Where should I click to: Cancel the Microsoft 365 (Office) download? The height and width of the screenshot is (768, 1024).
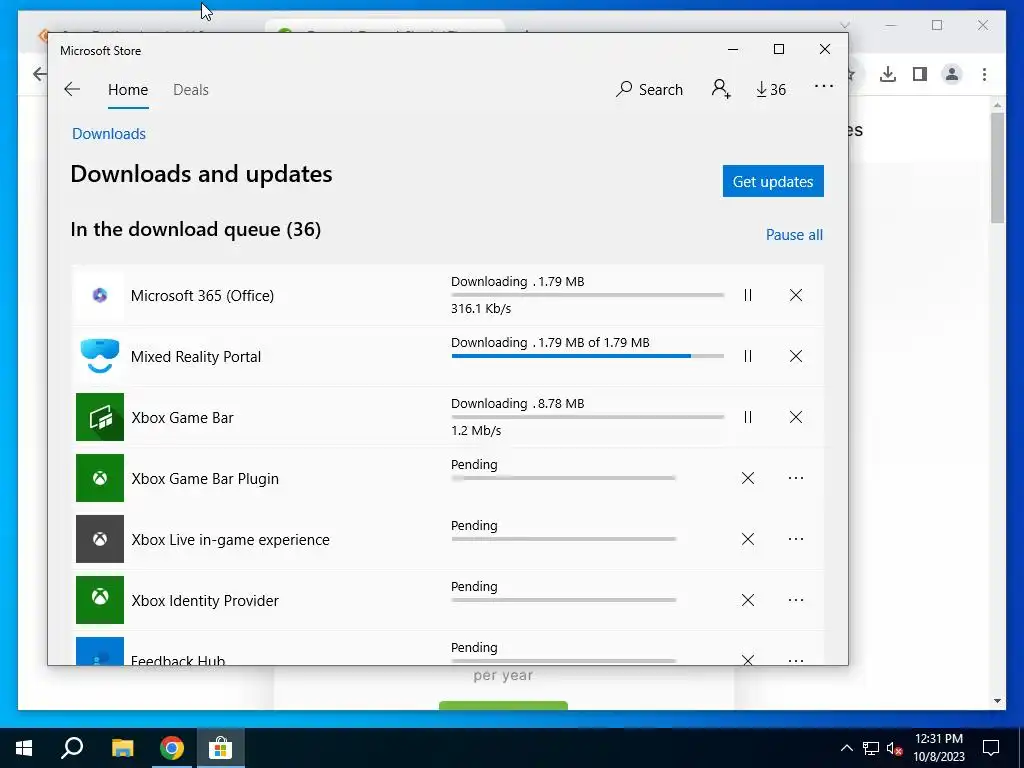[795, 295]
